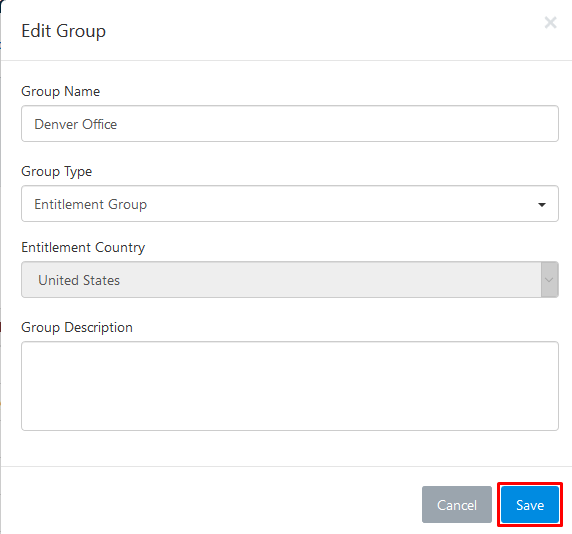Click the Group Type caret arrow
Viewport: 572px width, 534px height.
coord(542,205)
